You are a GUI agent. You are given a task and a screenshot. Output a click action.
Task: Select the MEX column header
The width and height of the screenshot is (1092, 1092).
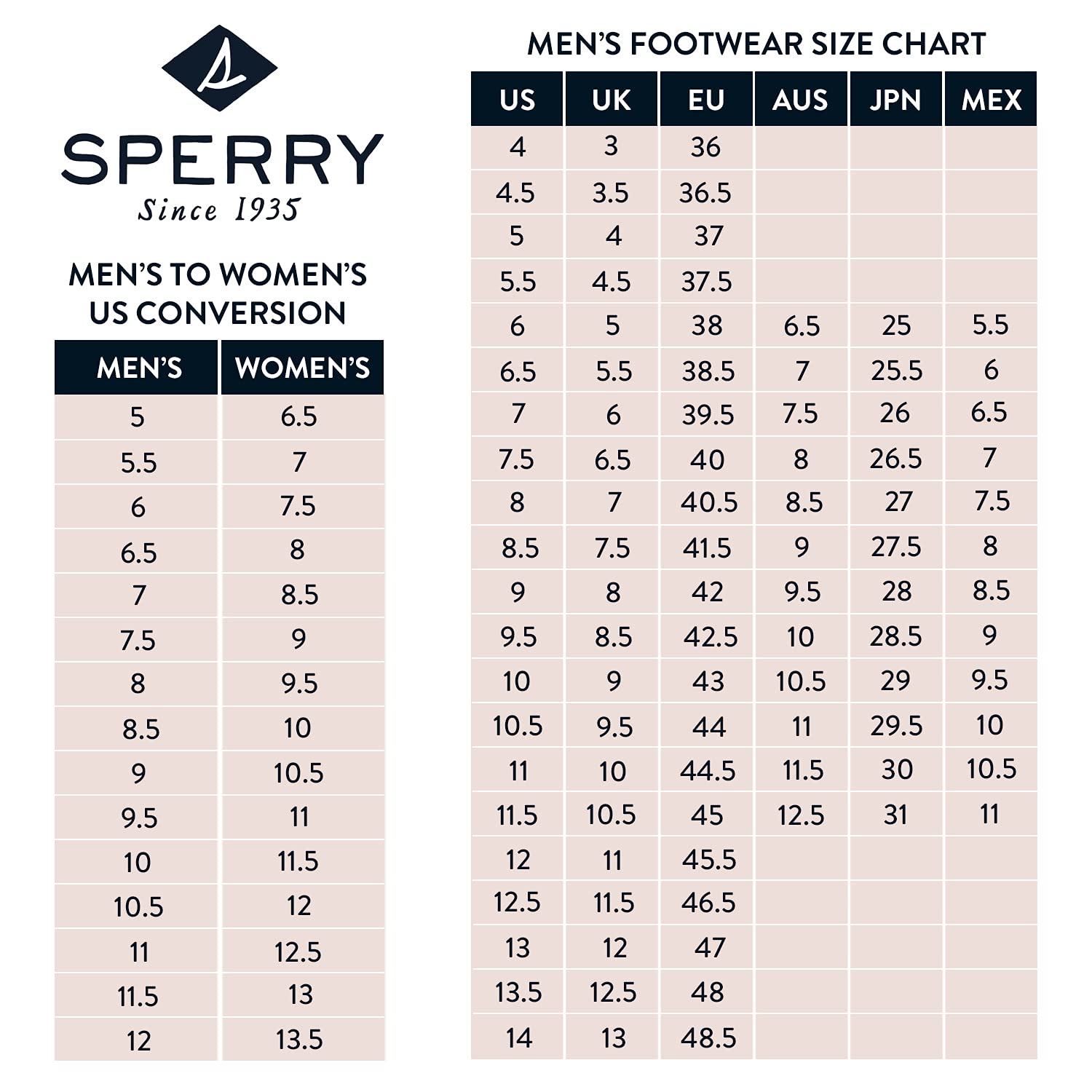(x=991, y=100)
